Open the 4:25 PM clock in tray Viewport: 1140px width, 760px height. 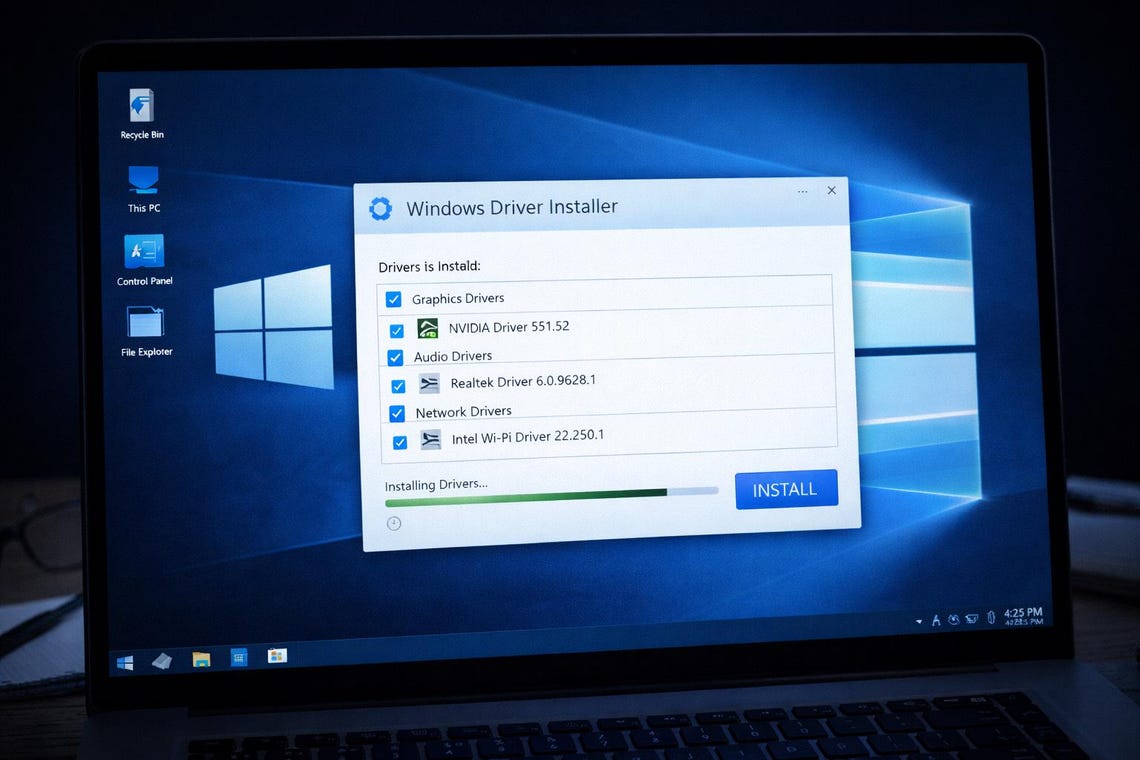point(1023,616)
